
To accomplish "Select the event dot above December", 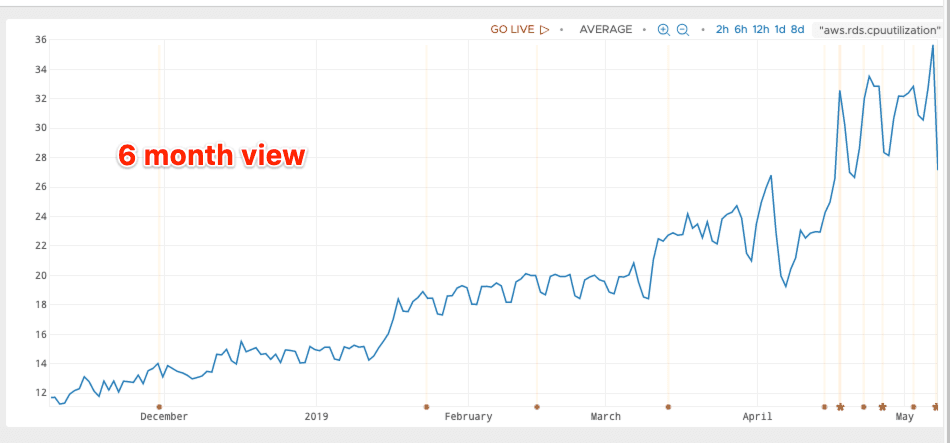I will tap(159, 407).
